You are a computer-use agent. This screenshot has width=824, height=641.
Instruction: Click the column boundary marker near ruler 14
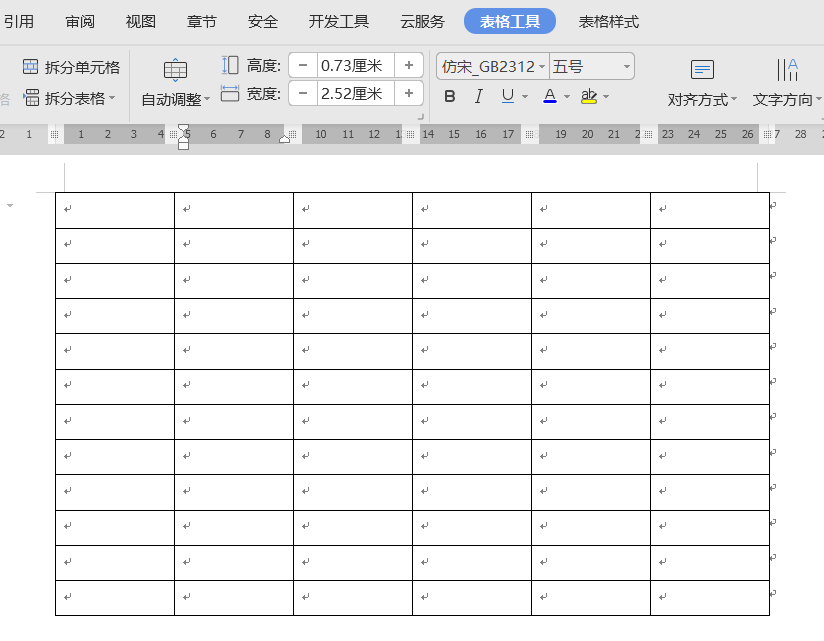pyautogui.click(x=410, y=135)
